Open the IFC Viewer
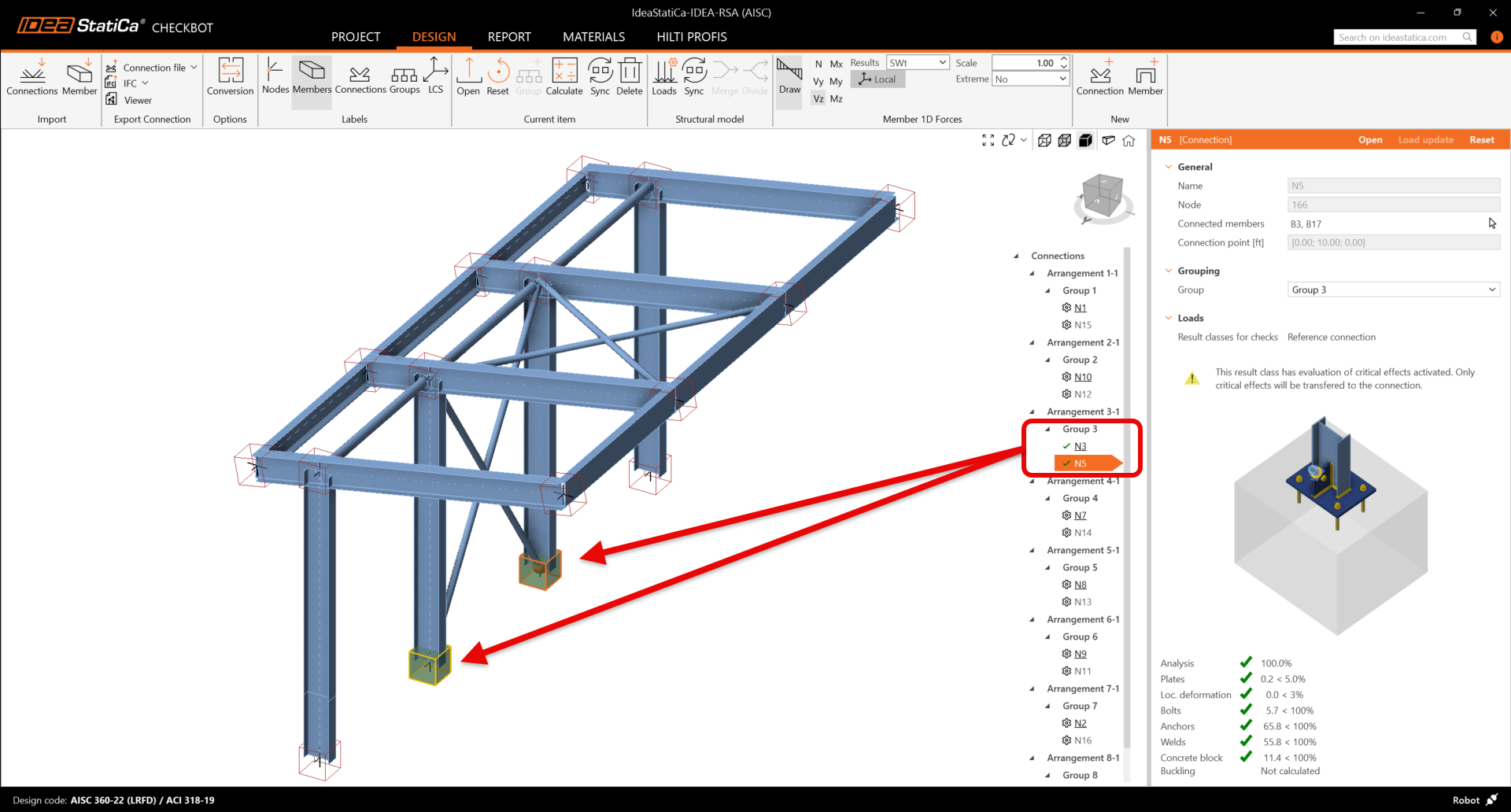 131,100
